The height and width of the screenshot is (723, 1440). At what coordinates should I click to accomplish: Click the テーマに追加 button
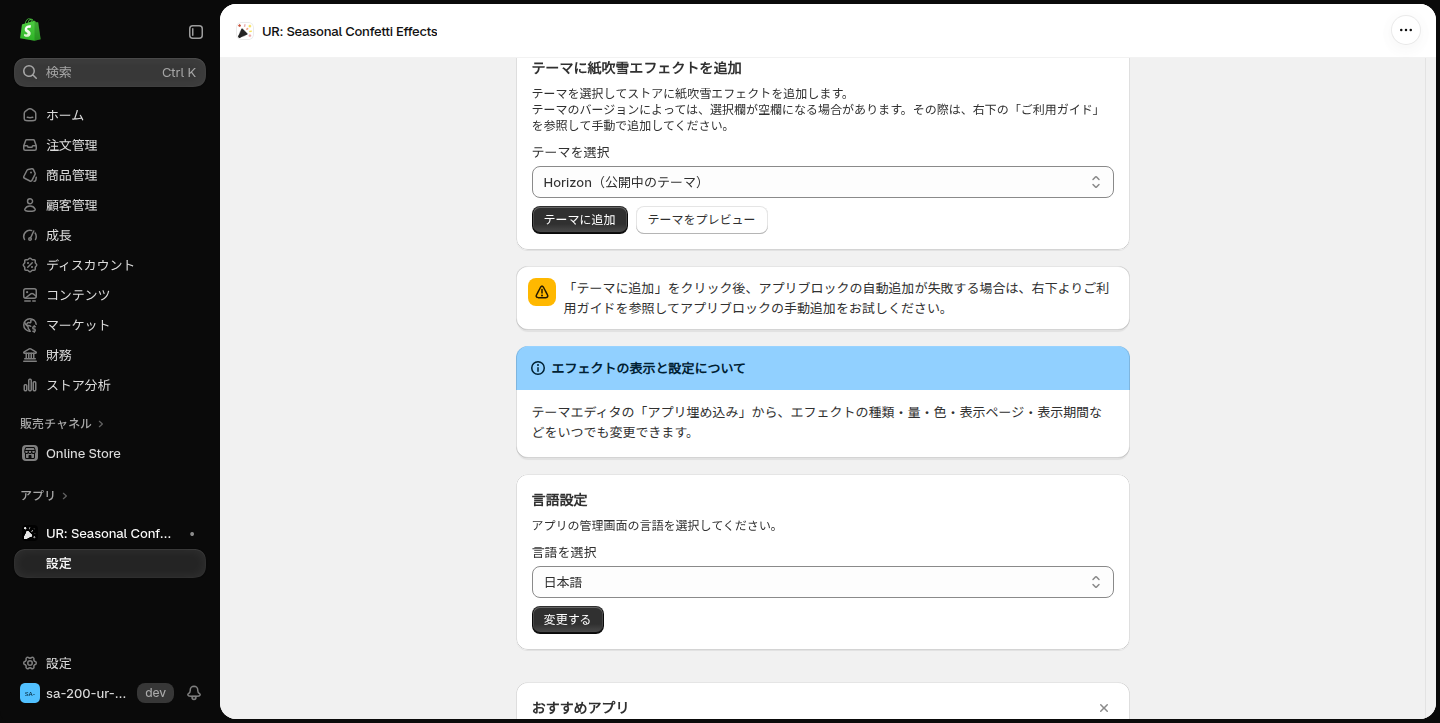(580, 220)
